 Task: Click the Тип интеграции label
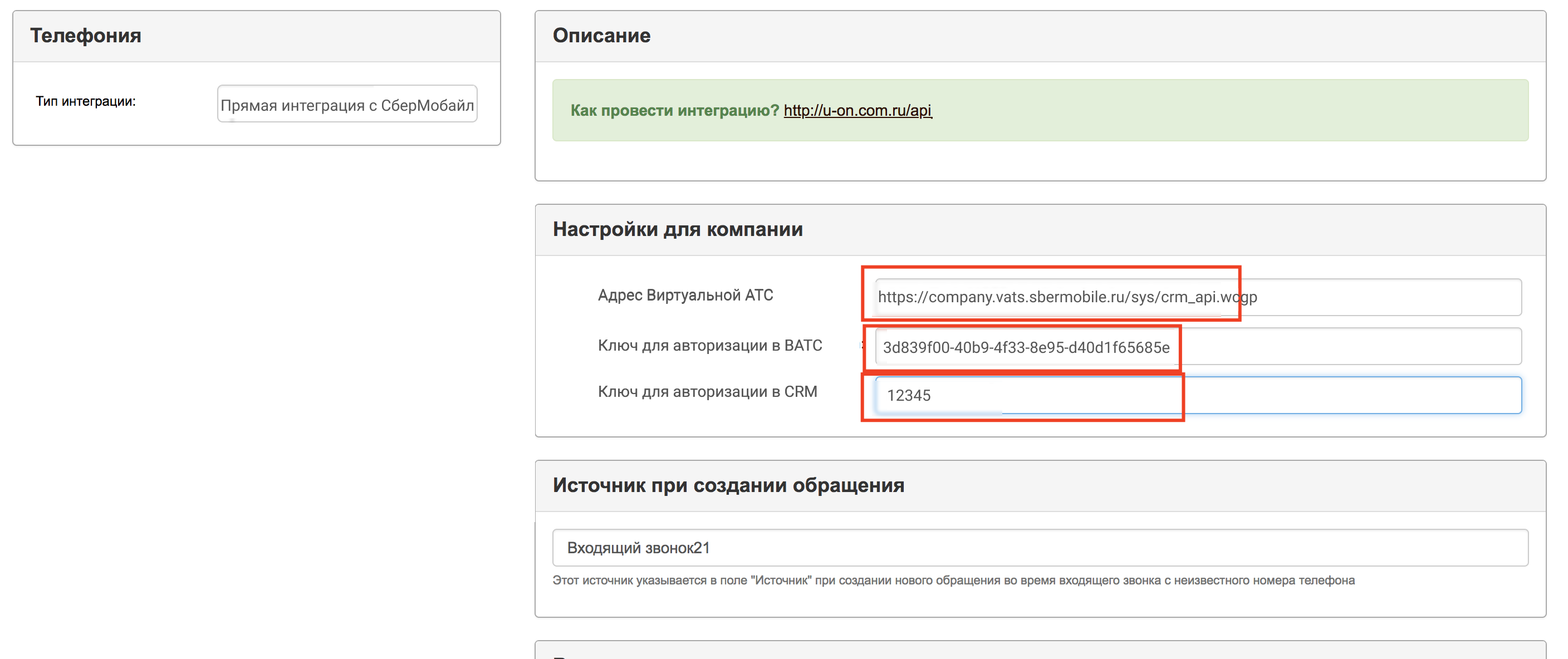pyautogui.click(x=86, y=102)
